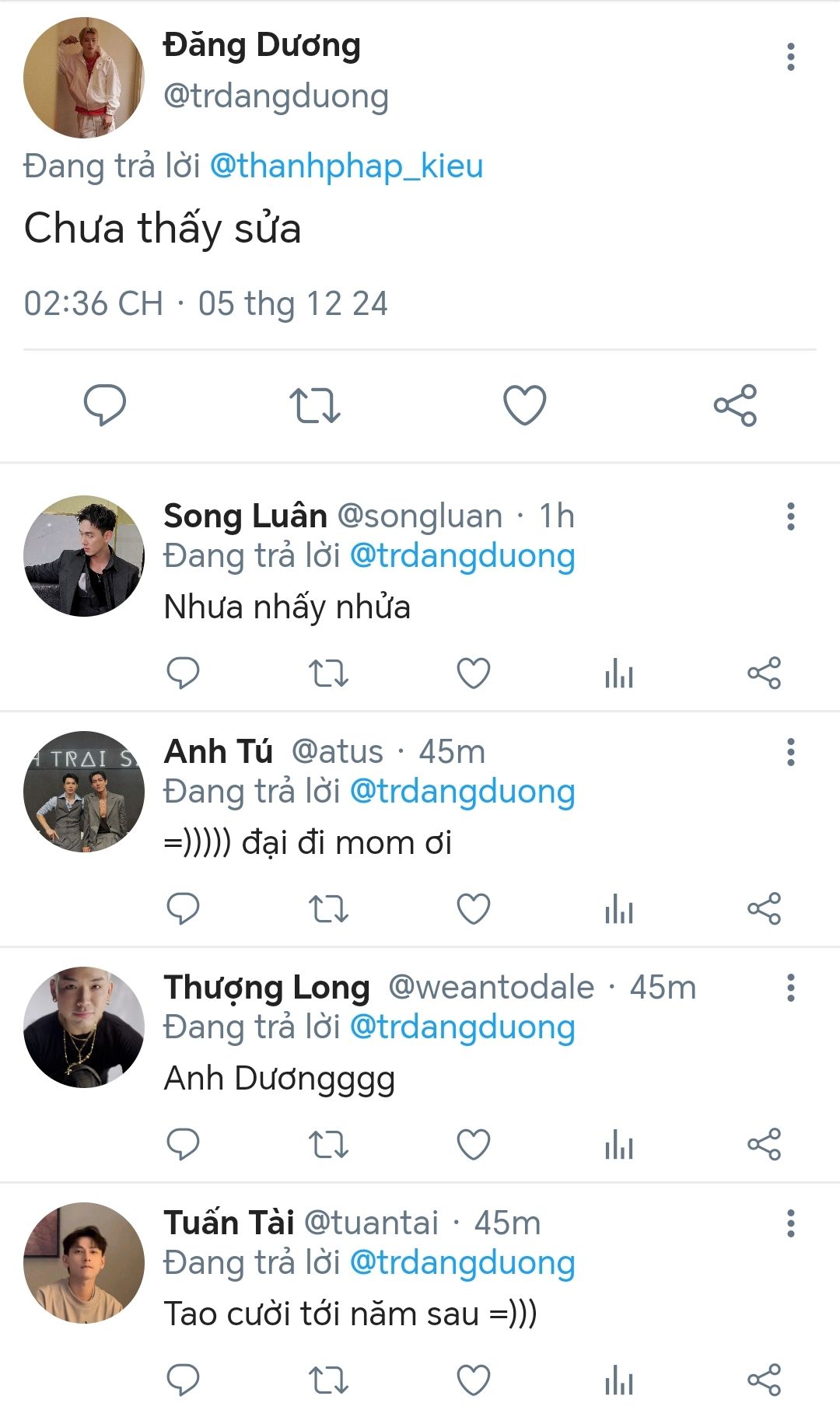
Task: Open analytics for Song Luân's reply
Action: tap(619, 673)
